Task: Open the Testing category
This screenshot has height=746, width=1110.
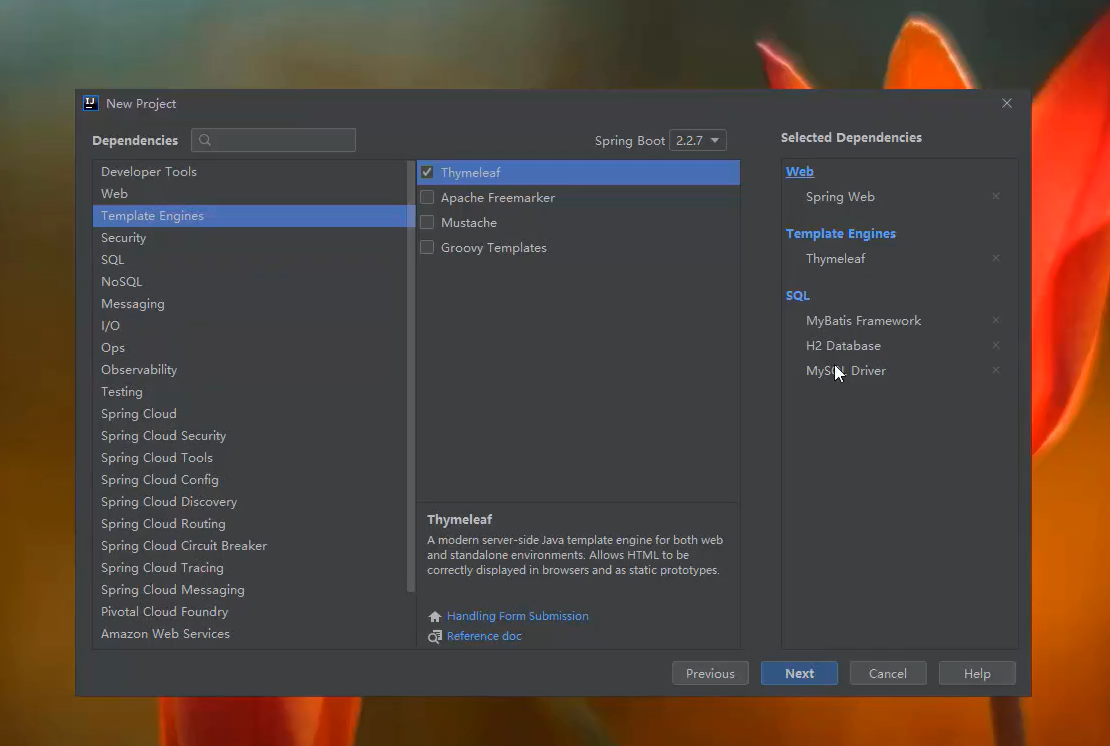Action: point(251,391)
